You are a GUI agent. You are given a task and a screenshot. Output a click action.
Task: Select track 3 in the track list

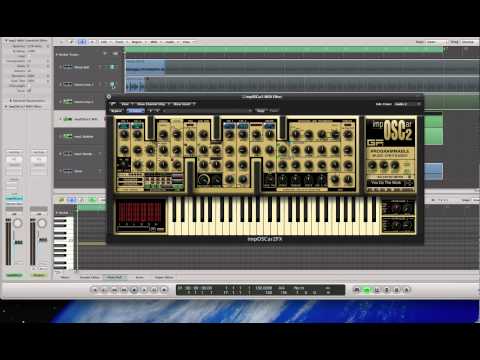click(80, 101)
